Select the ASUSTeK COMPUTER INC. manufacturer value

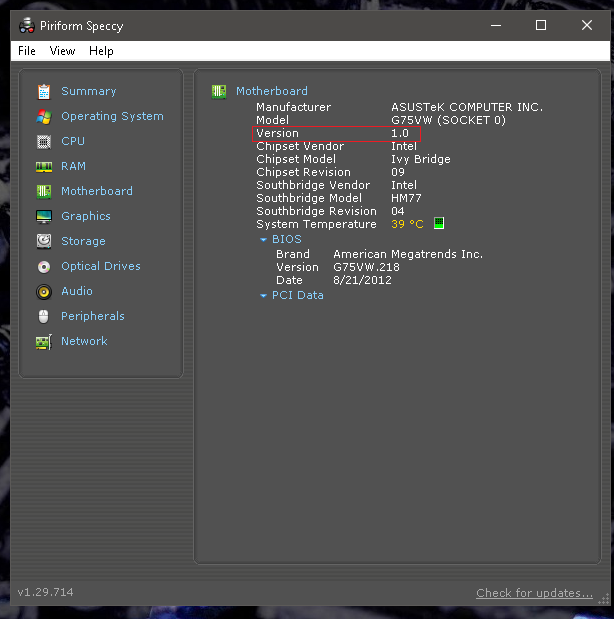click(x=467, y=107)
